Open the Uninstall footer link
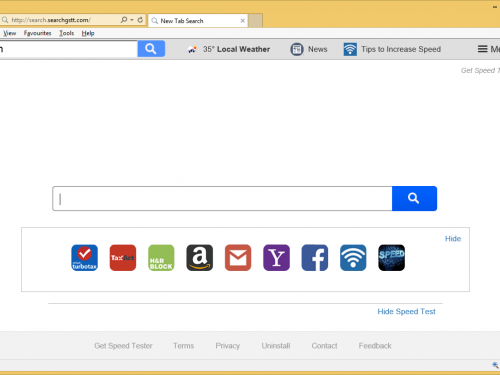 coord(276,346)
